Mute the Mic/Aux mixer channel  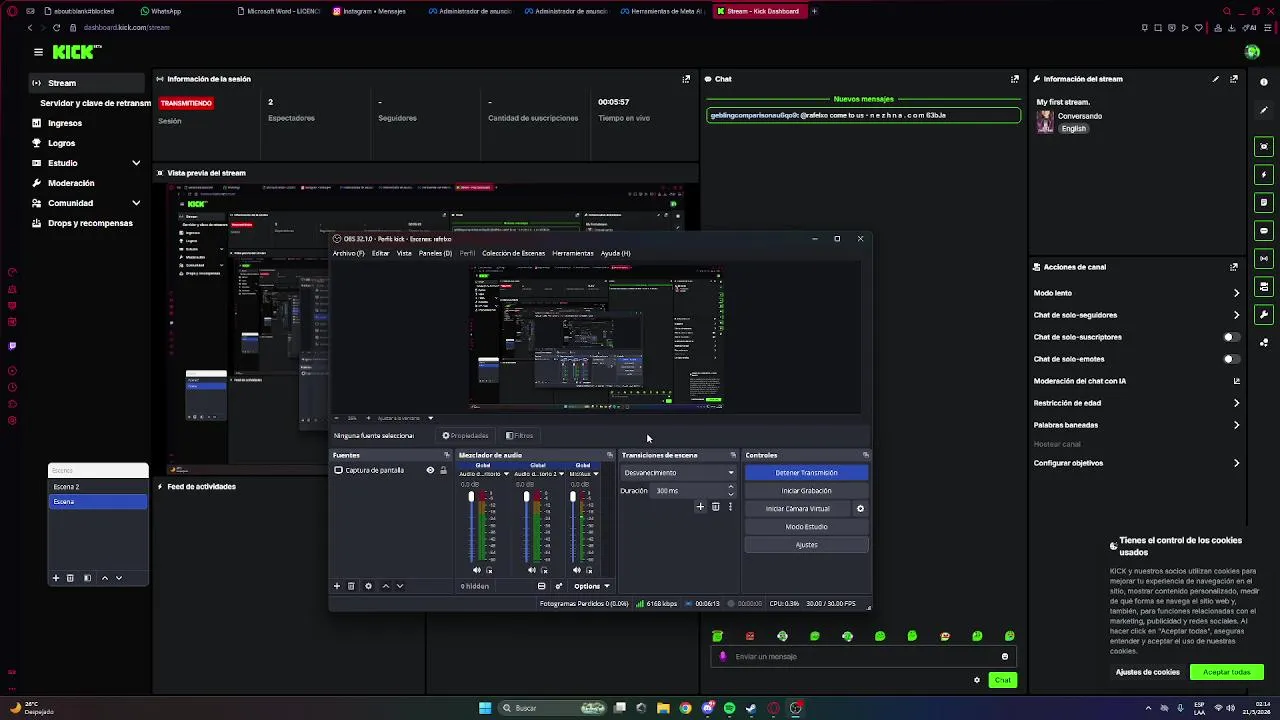577,570
